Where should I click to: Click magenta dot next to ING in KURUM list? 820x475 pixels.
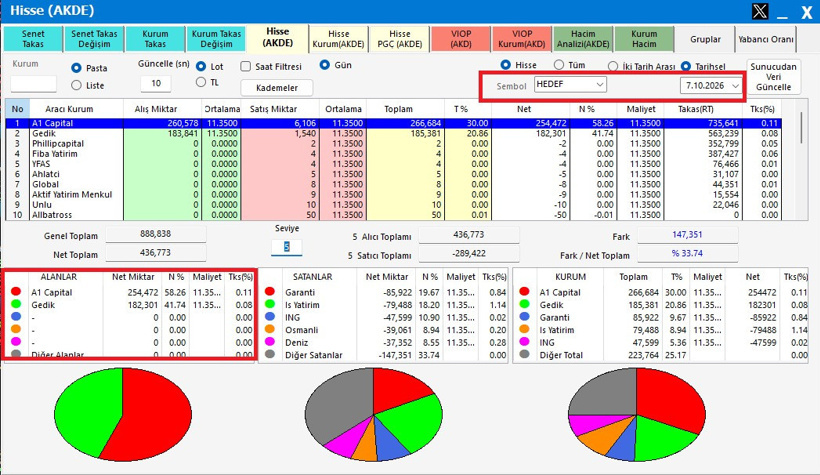(525, 342)
